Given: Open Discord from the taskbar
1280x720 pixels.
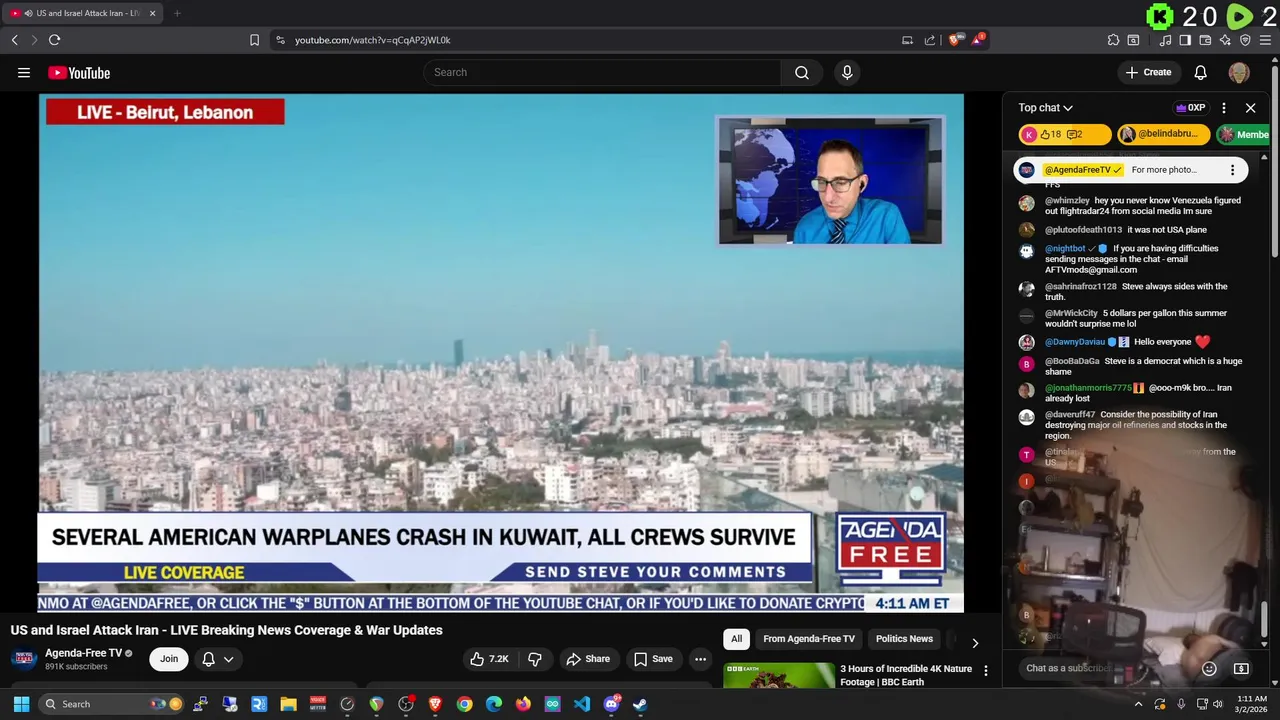Looking at the screenshot, I should pos(611,704).
